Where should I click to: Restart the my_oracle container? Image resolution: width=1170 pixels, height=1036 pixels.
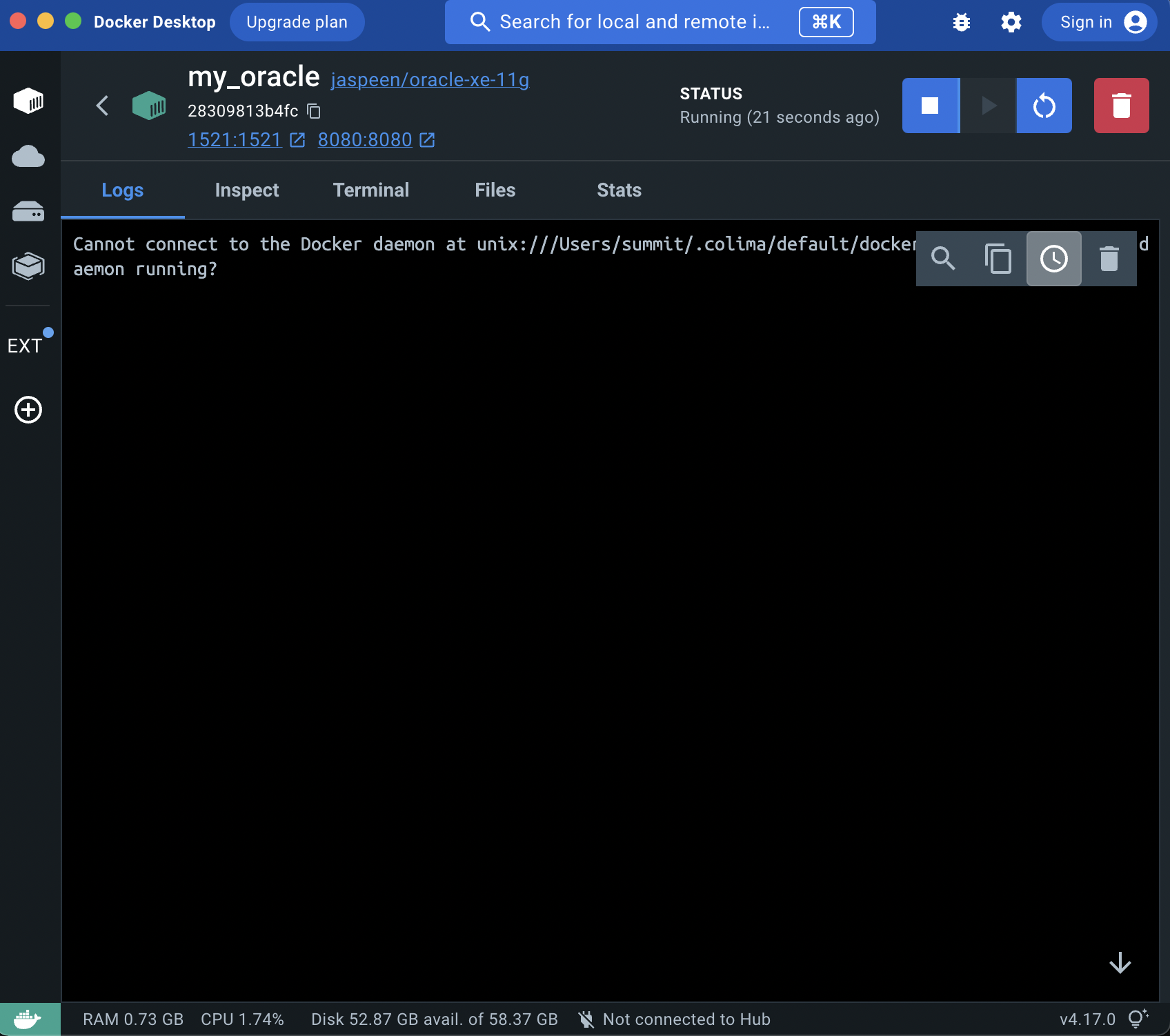1044,106
